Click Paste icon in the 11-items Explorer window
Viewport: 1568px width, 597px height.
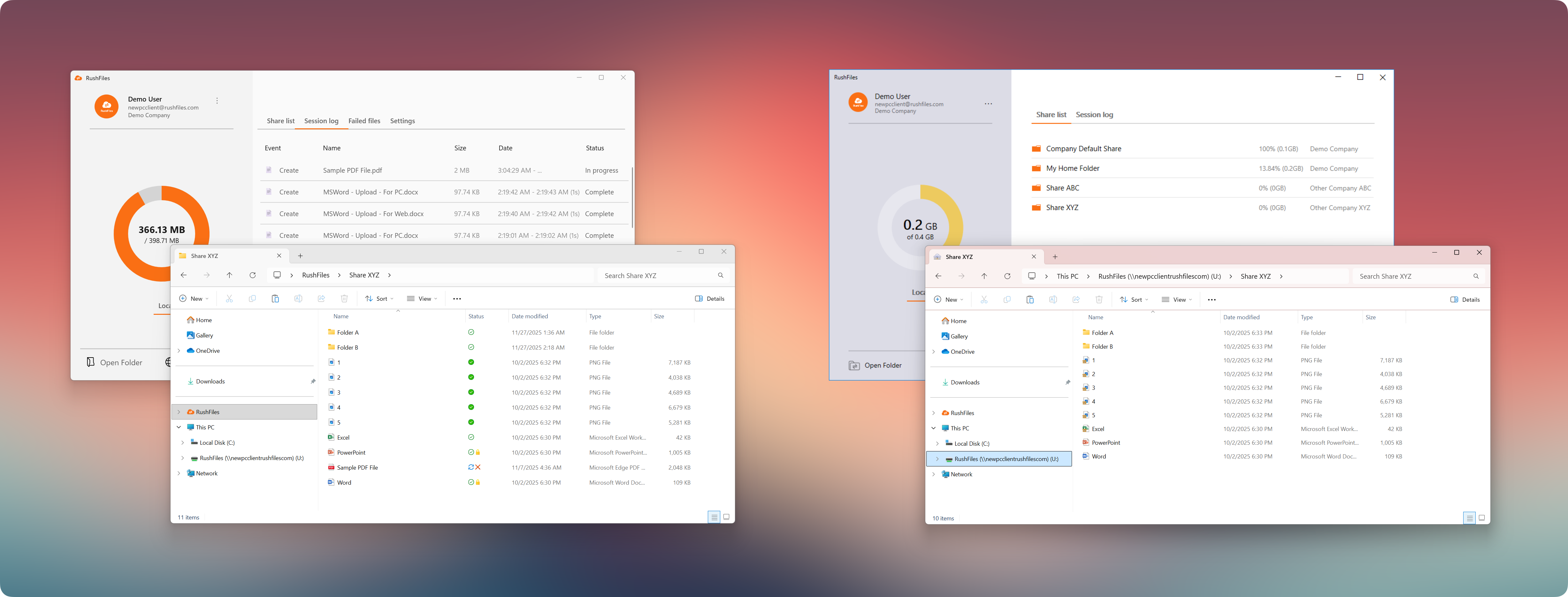click(275, 299)
